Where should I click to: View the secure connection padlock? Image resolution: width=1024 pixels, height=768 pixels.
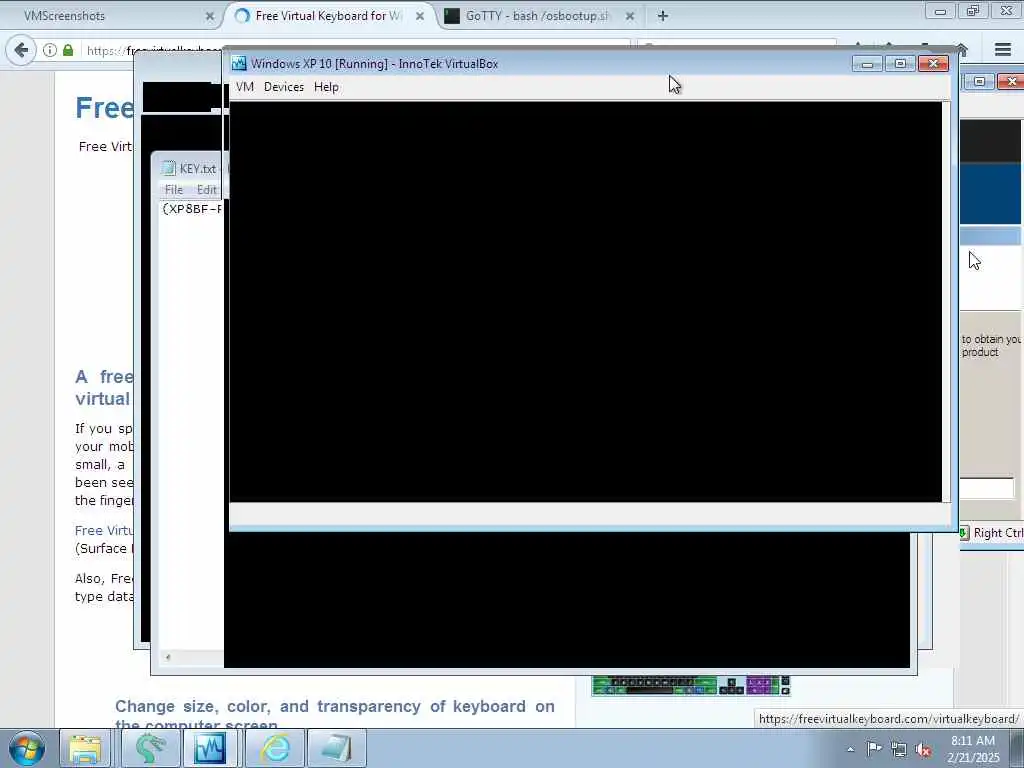68,50
